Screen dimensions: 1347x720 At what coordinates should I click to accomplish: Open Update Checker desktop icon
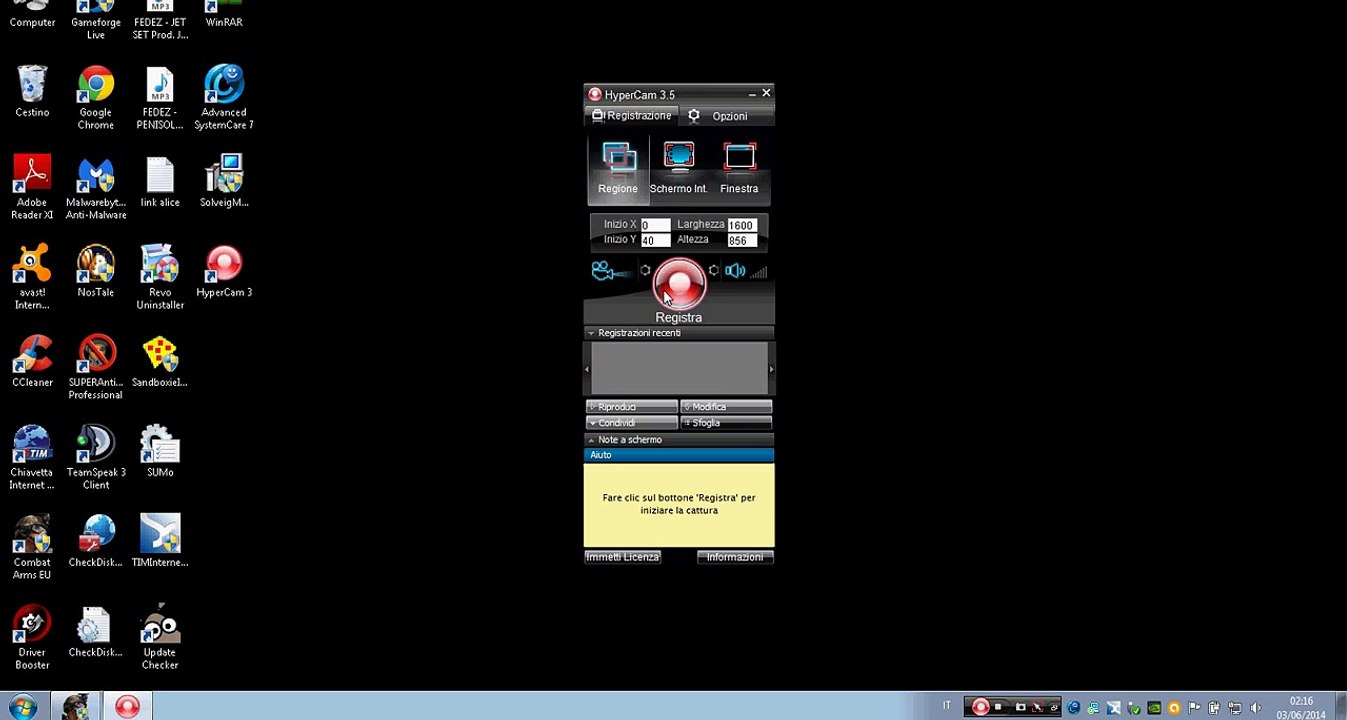(160, 638)
